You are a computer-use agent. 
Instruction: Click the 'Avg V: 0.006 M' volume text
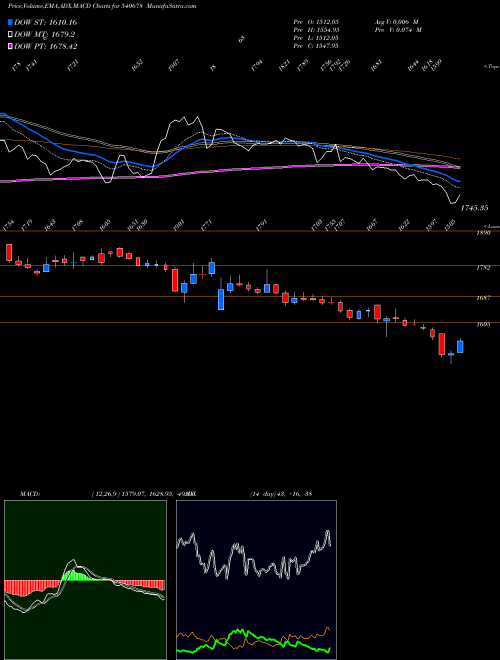pos(396,21)
